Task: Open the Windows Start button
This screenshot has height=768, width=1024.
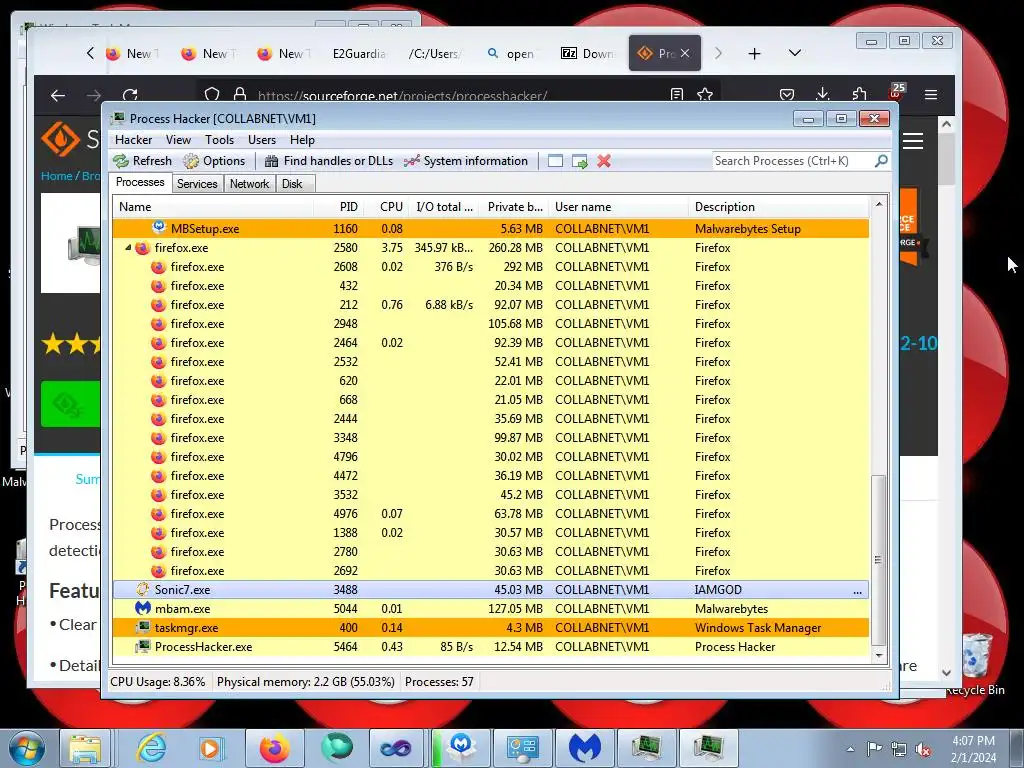Action: 26,748
